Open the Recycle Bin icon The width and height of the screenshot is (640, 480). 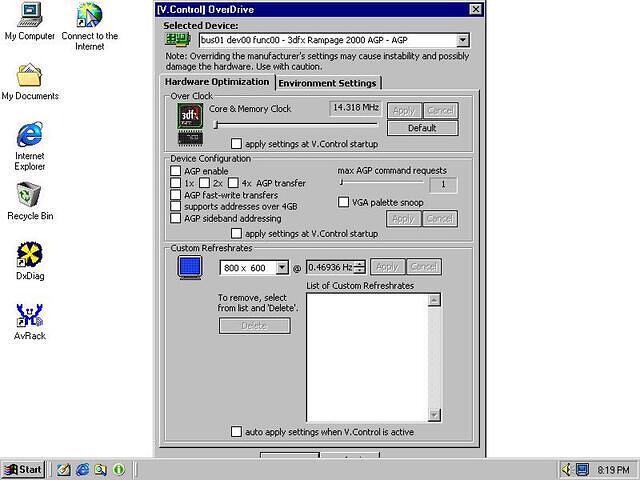coord(30,194)
